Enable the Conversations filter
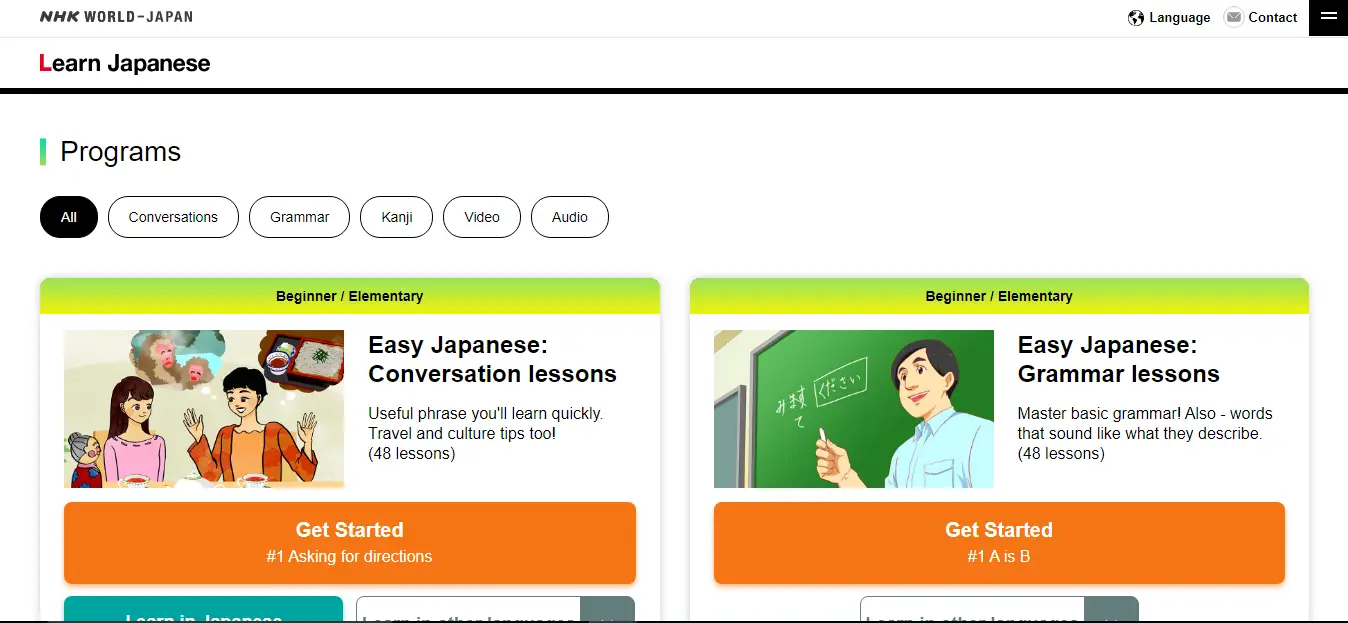The image size is (1348, 623). pos(173,217)
